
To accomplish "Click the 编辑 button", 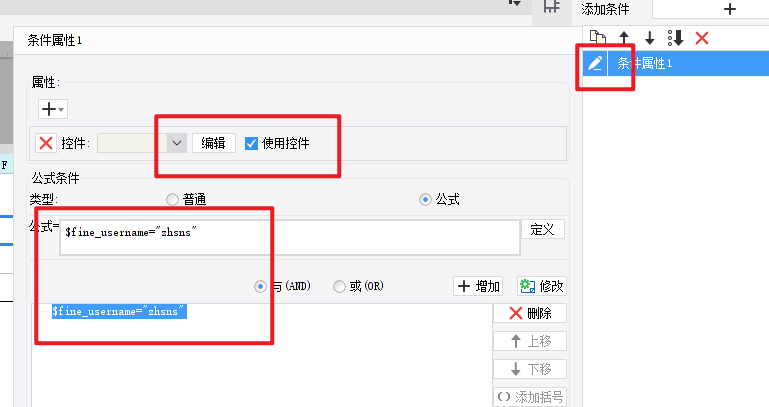I will (213, 143).
